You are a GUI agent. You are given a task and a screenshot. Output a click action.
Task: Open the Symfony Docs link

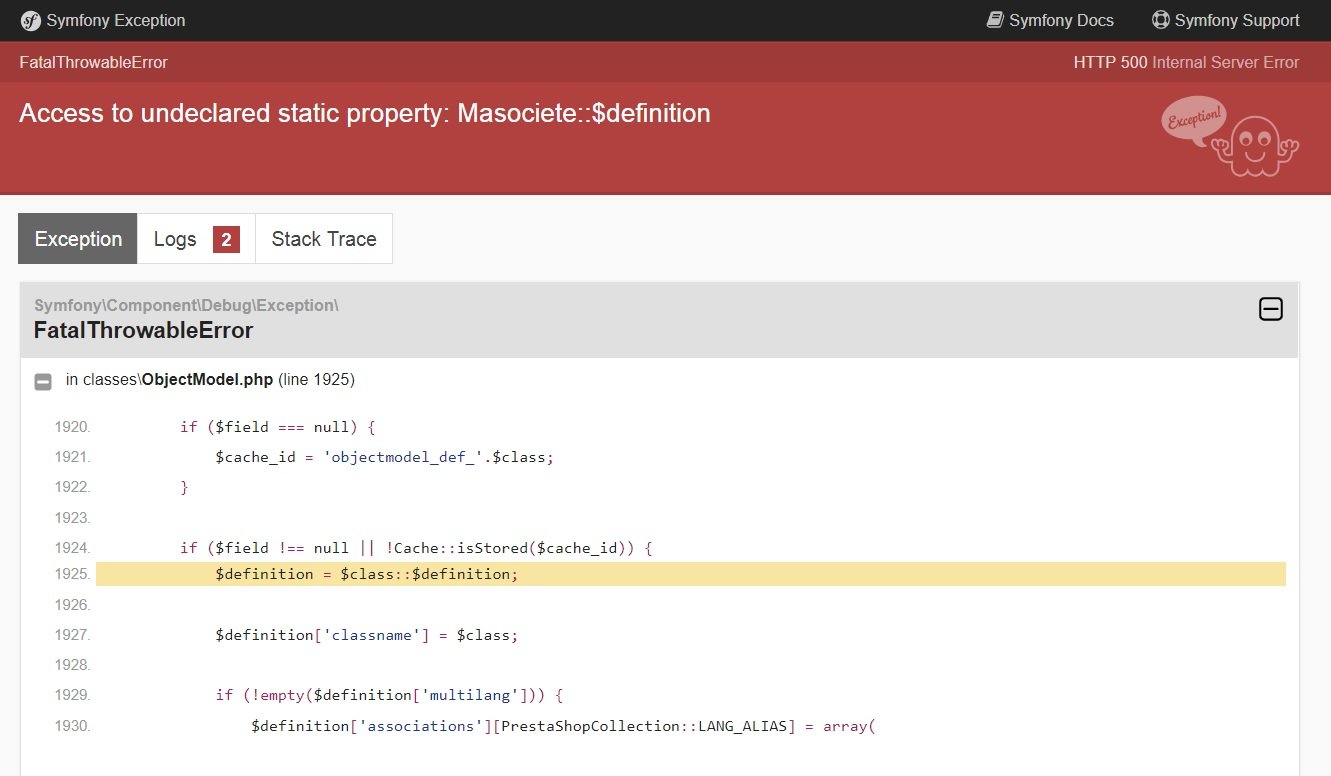[1061, 20]
